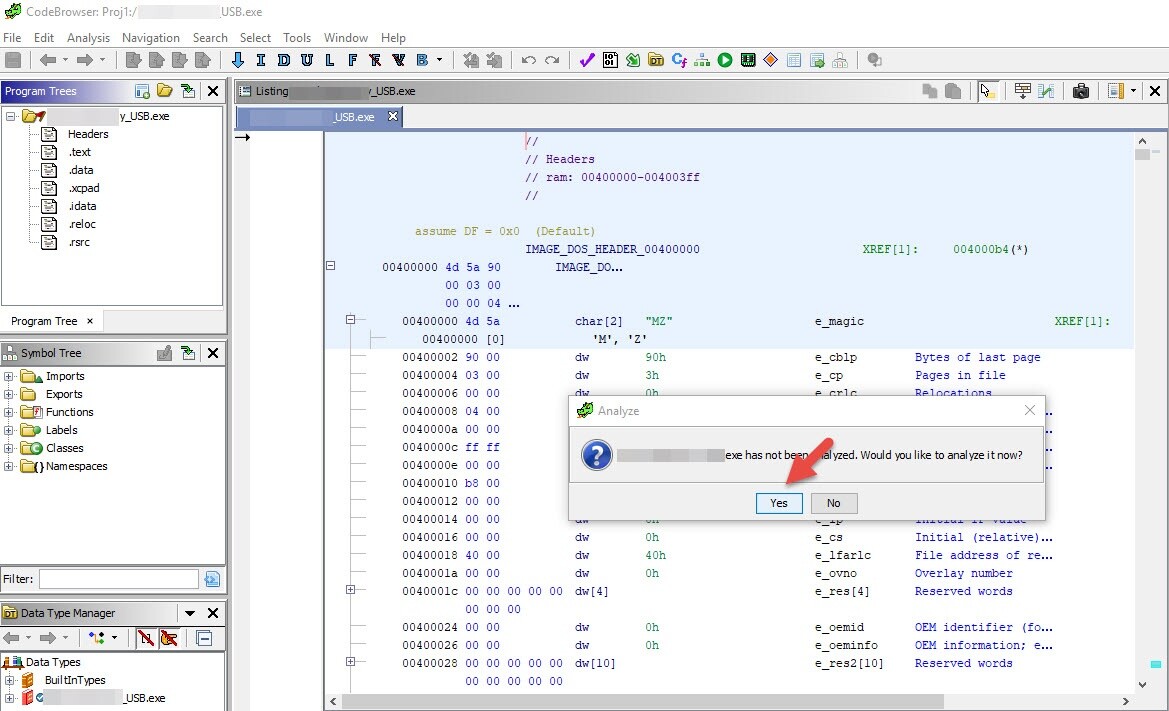Click the blue down-arrow navigation icon
The width and height of the screenshot is (1169, 711).
point(238,60)
